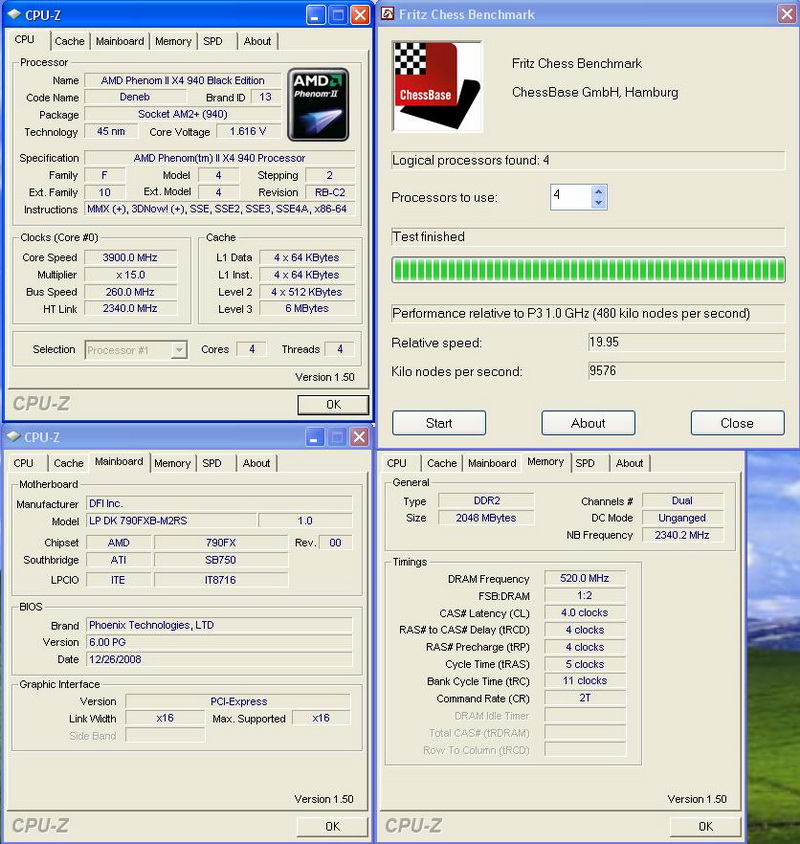This screenshot has height=844, width=800.
Task: Click the Relative speed value 19.95
Action: click(x=686, y=342)
